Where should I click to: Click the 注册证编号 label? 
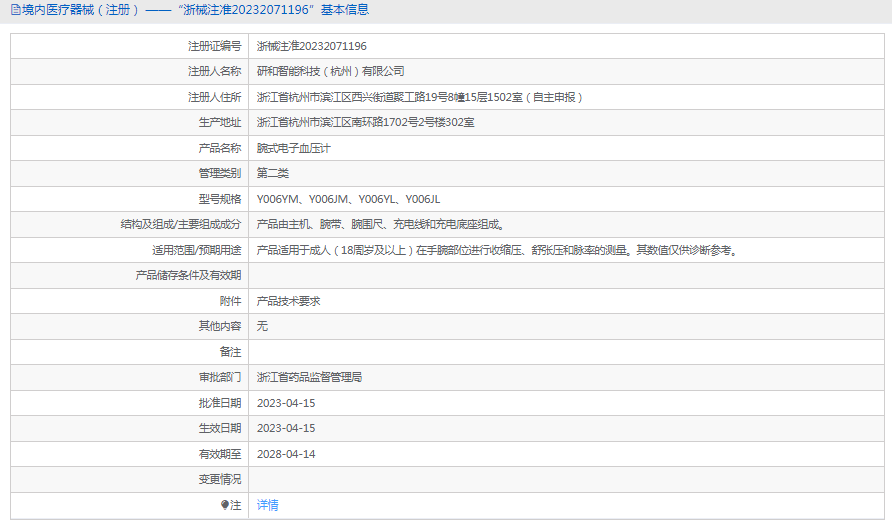coord(214,46)
